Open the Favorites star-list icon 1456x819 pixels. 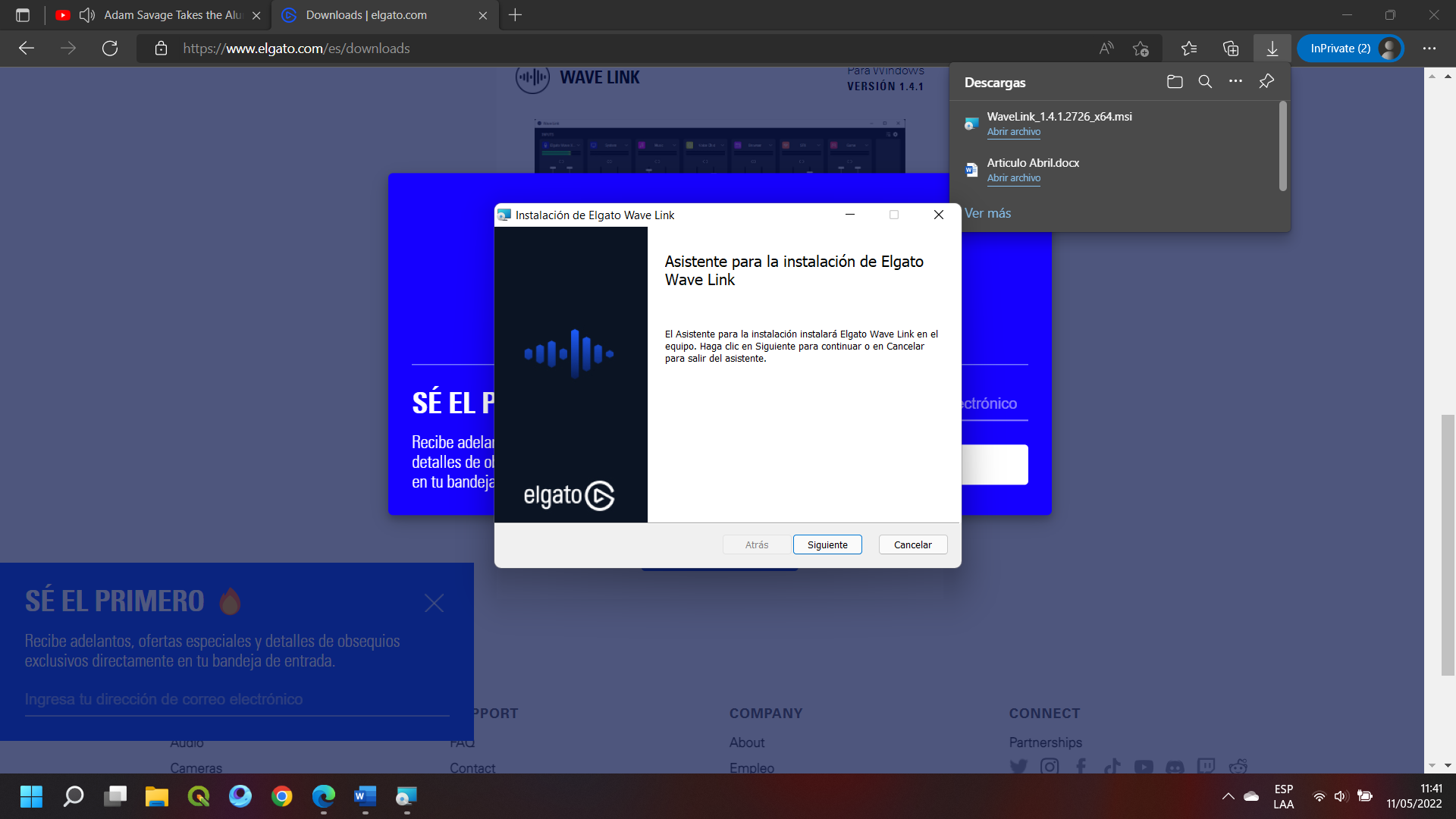point(1188,49)
